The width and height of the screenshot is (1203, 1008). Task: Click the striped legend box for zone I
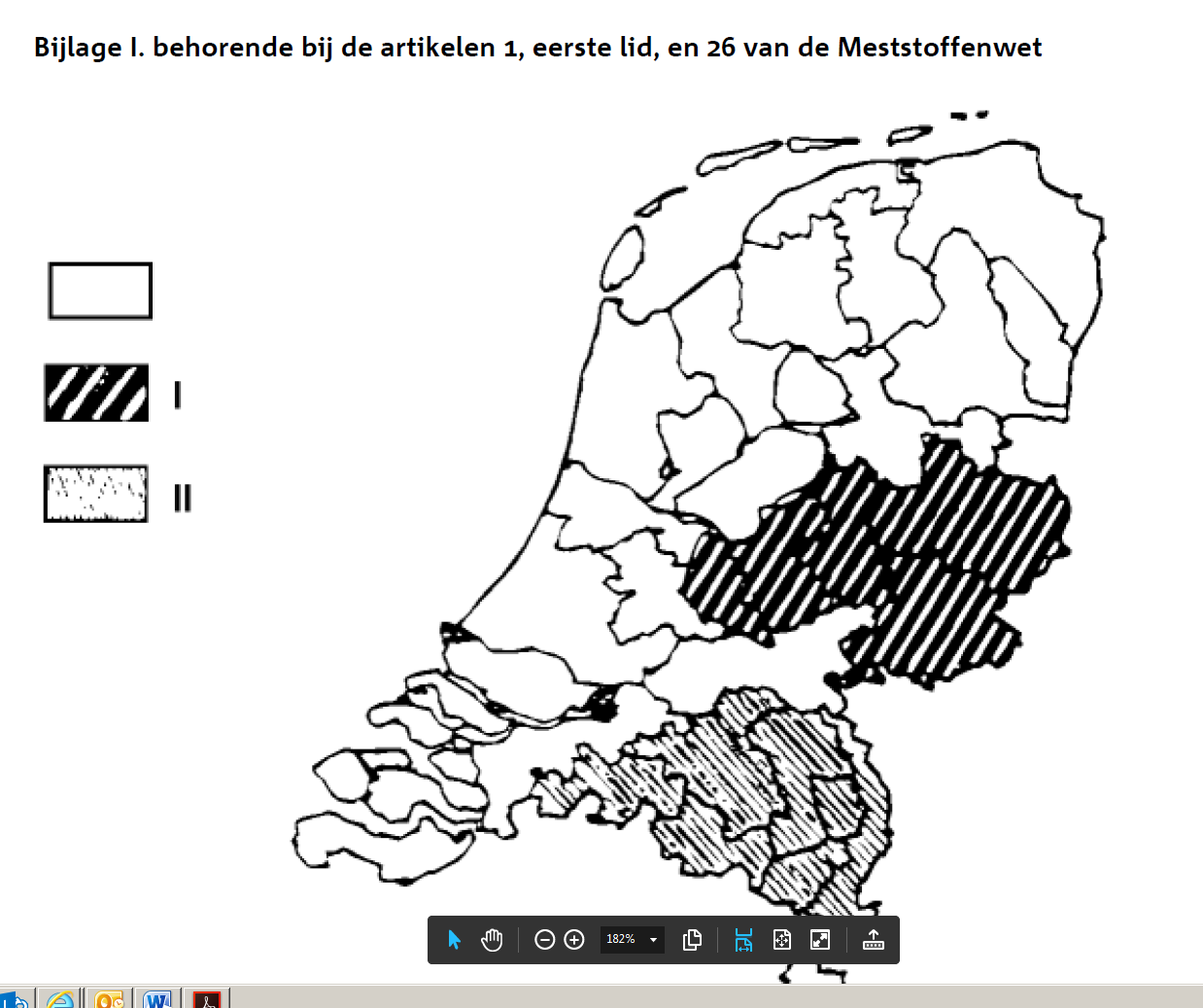tap(96, 393)
